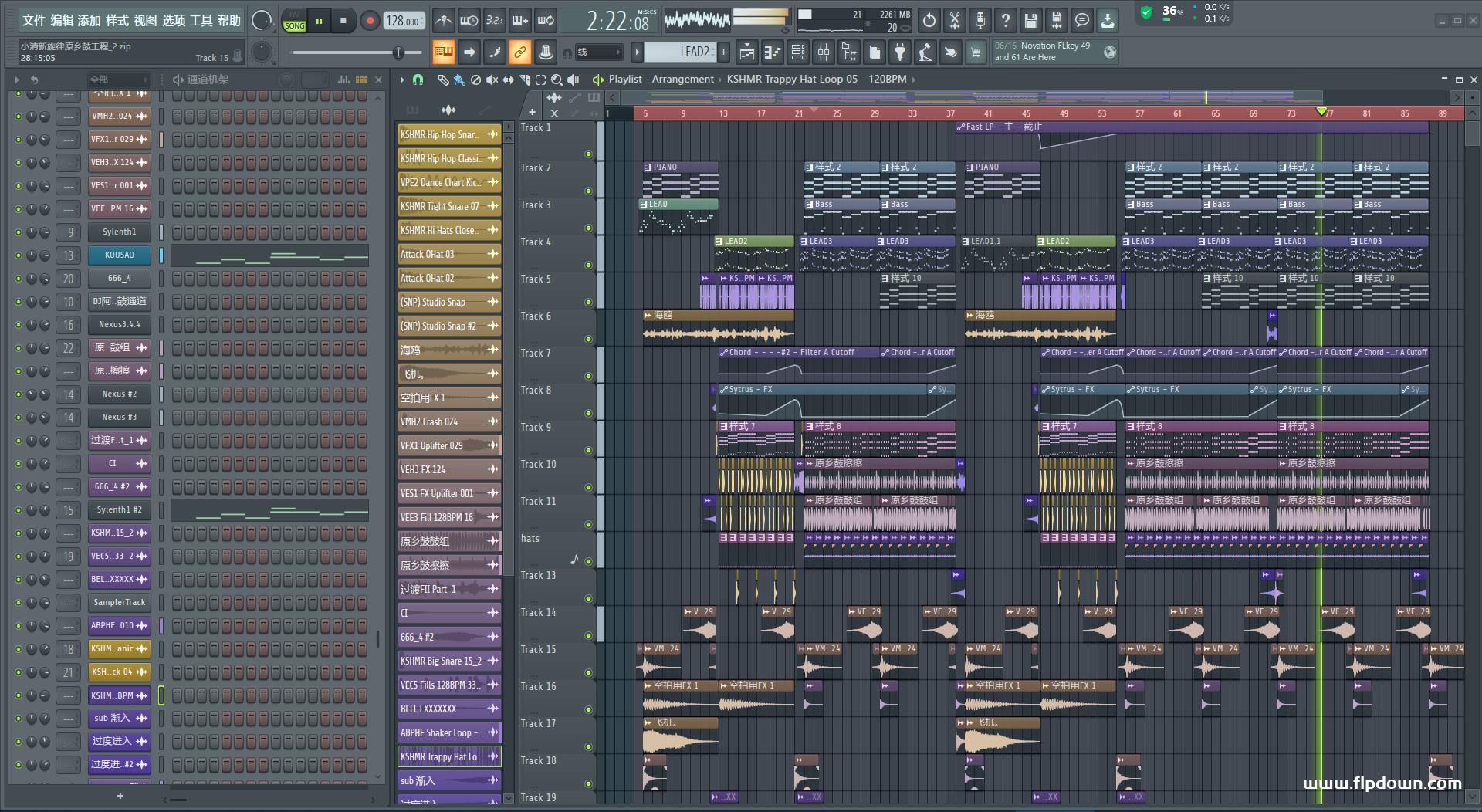
Task: Select the KOUSAO channel button
Action: coord(120,255)
